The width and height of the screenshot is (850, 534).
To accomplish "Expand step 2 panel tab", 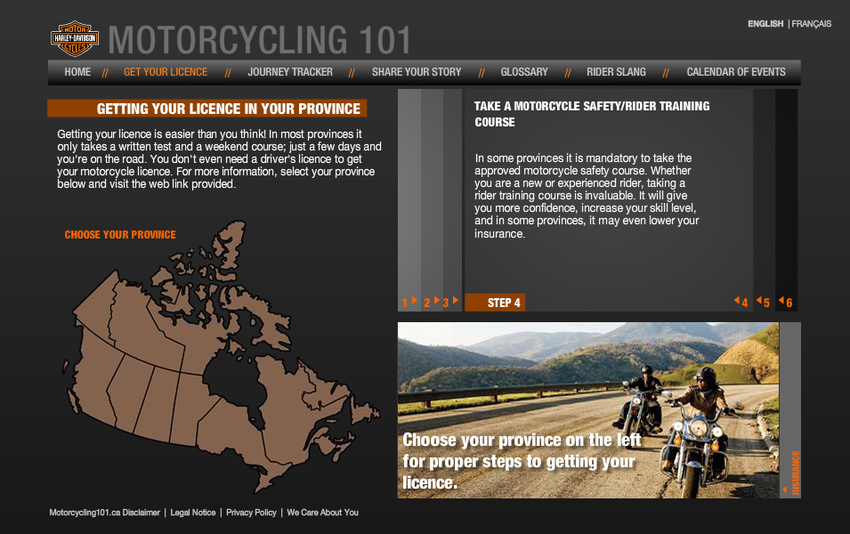I will [x=432, y=201].
